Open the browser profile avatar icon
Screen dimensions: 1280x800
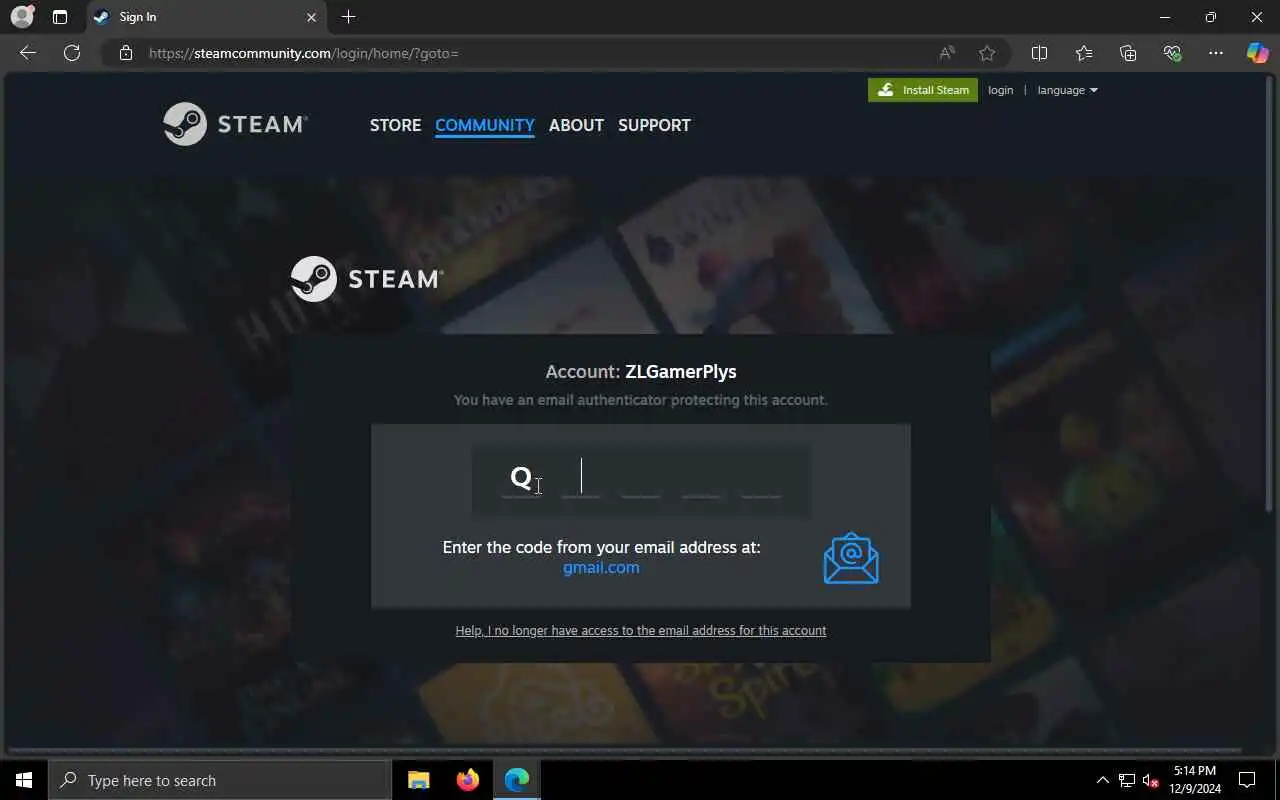coord(22,17)
